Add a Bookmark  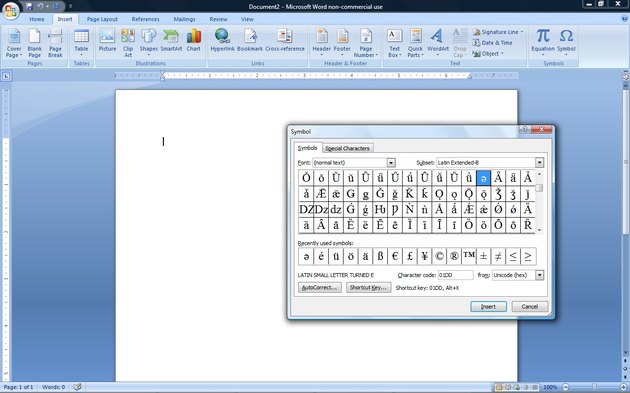tap(250, 40)
